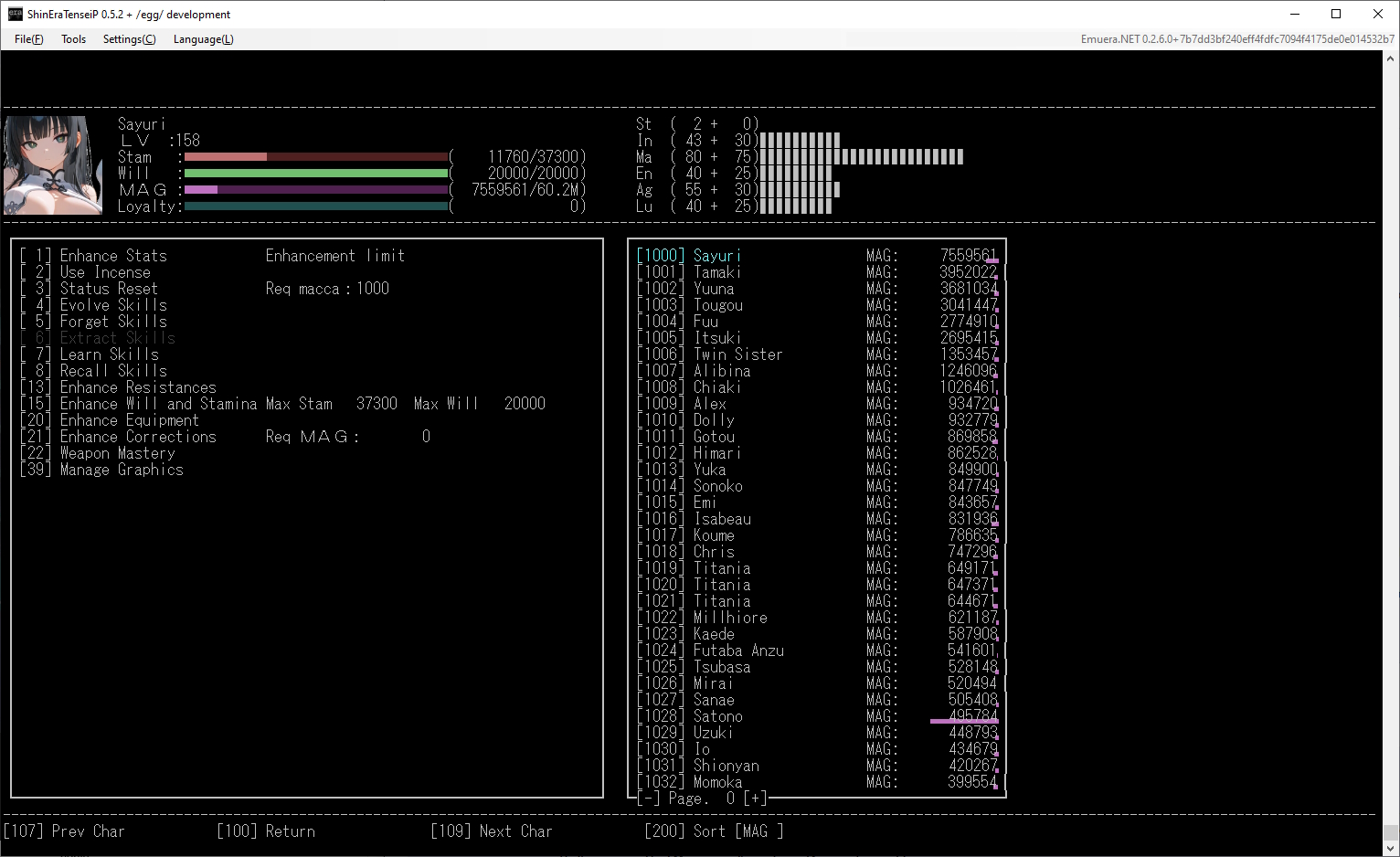The height and width of the screenshot is (857, 1400).
Task: Select option [2] Use Incense
Action: (x=85, y=272)
